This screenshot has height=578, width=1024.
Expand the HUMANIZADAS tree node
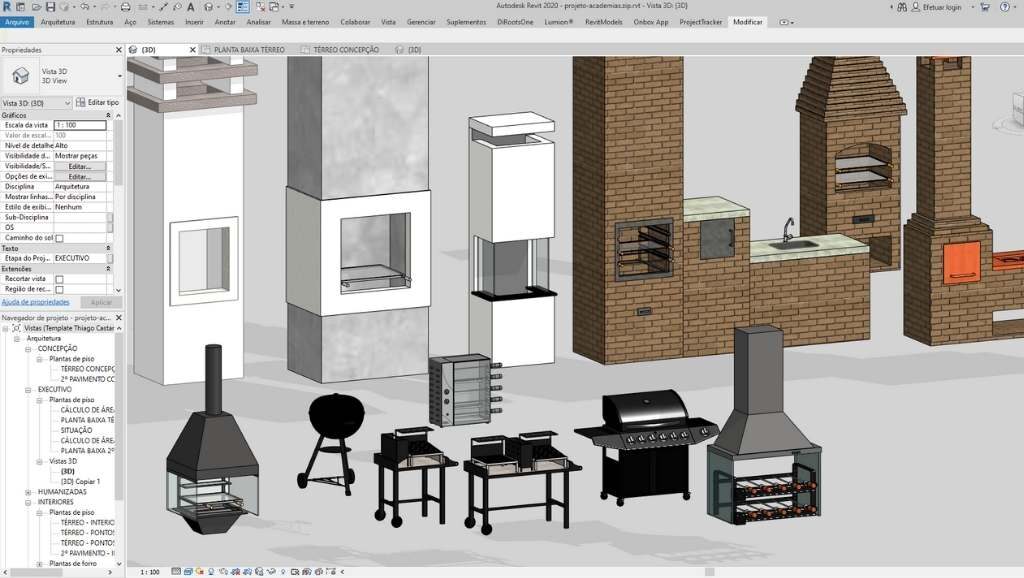click(28, 492)
